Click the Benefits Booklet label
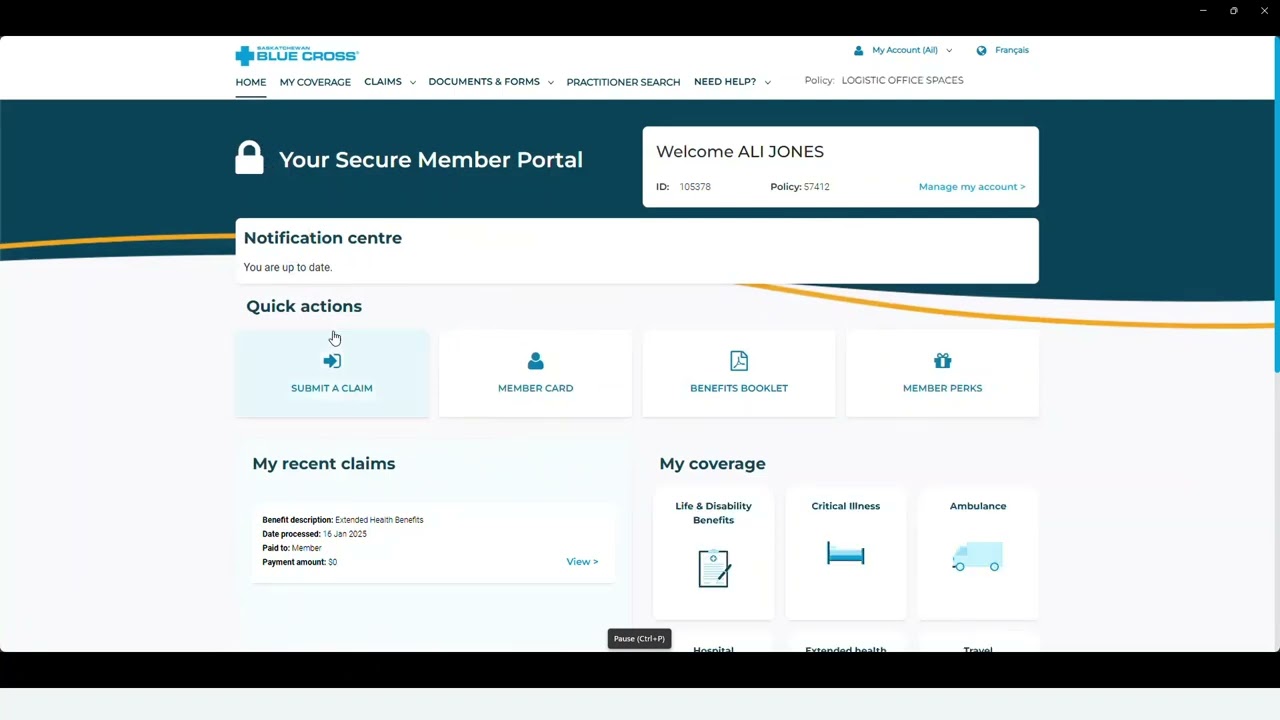The height and width of the screenshot is (720, 1280). 739,388
